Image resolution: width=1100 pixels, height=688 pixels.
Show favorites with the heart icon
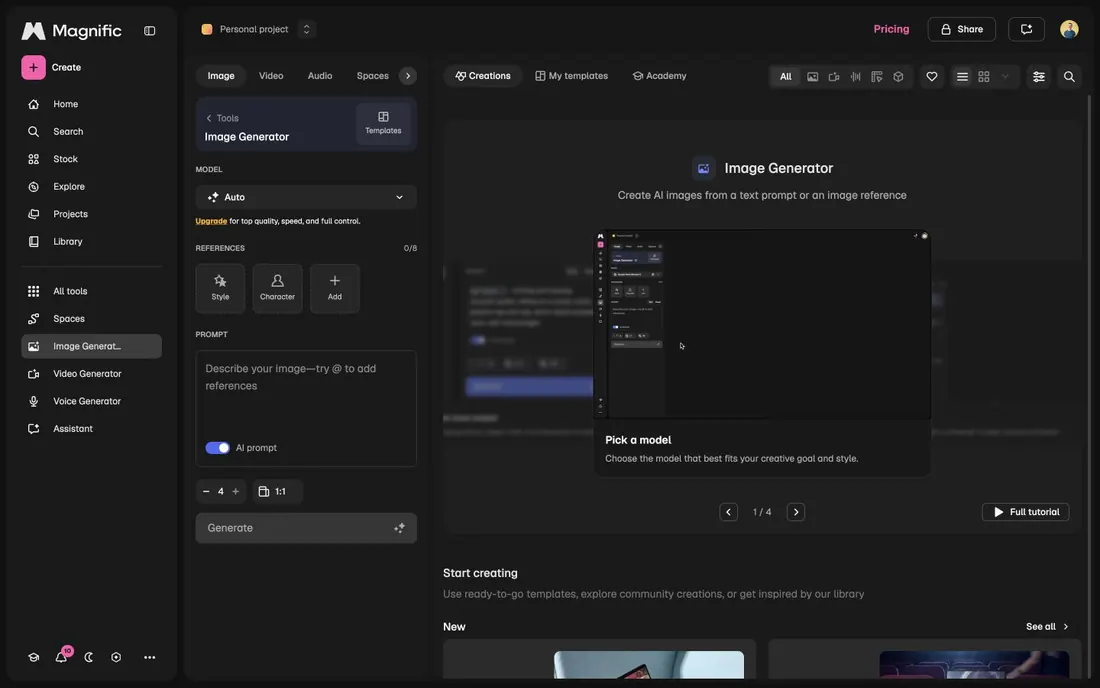coord(932,76)
